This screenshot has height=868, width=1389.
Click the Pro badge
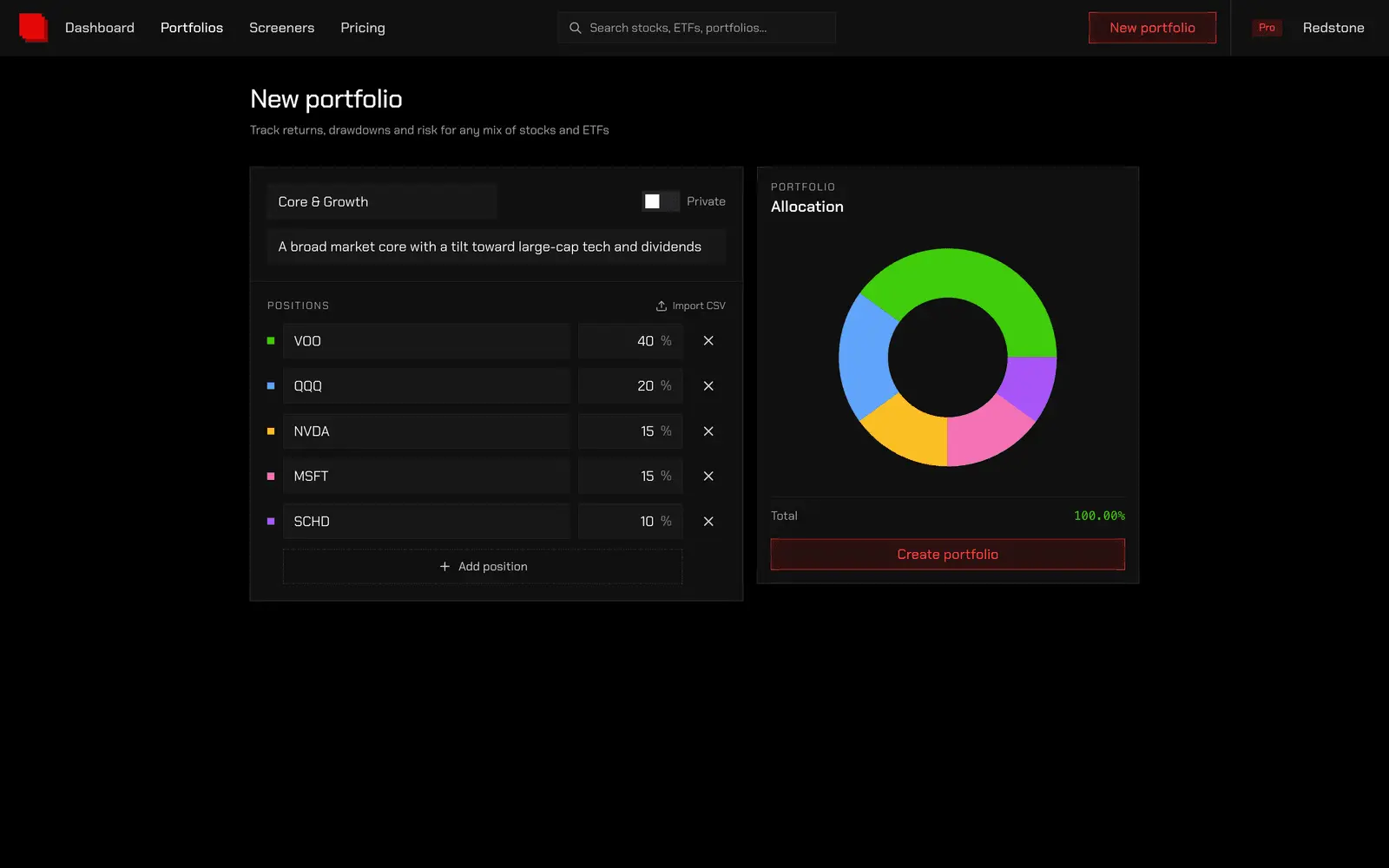(1267, 28)
